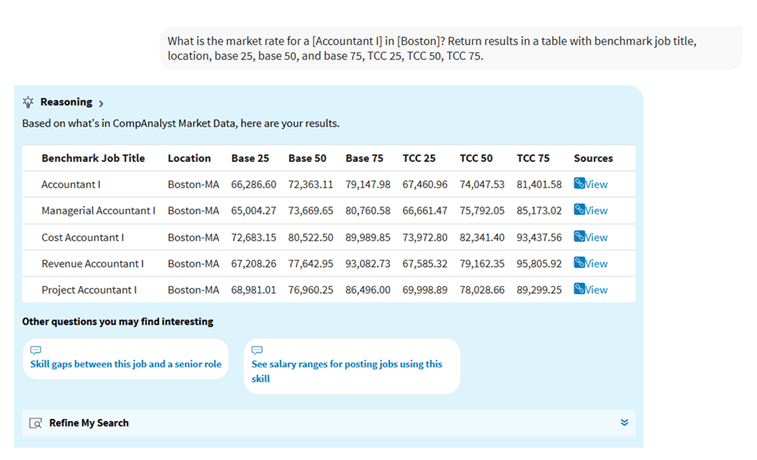Click the Location column header
757x460 pixels.
[189, 158]
